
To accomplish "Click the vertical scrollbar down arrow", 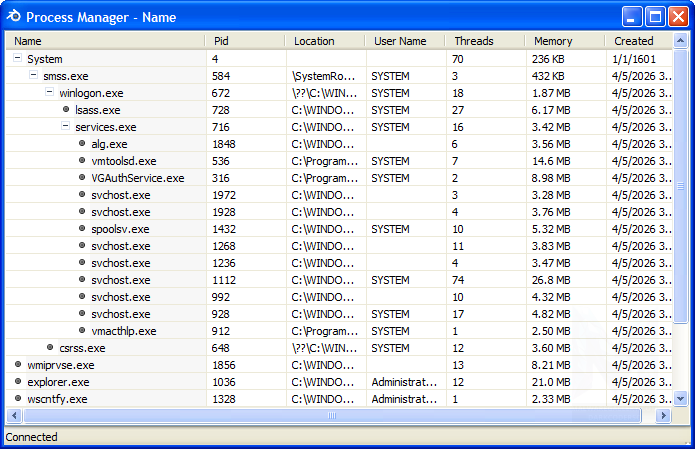I will click(681, 398).
